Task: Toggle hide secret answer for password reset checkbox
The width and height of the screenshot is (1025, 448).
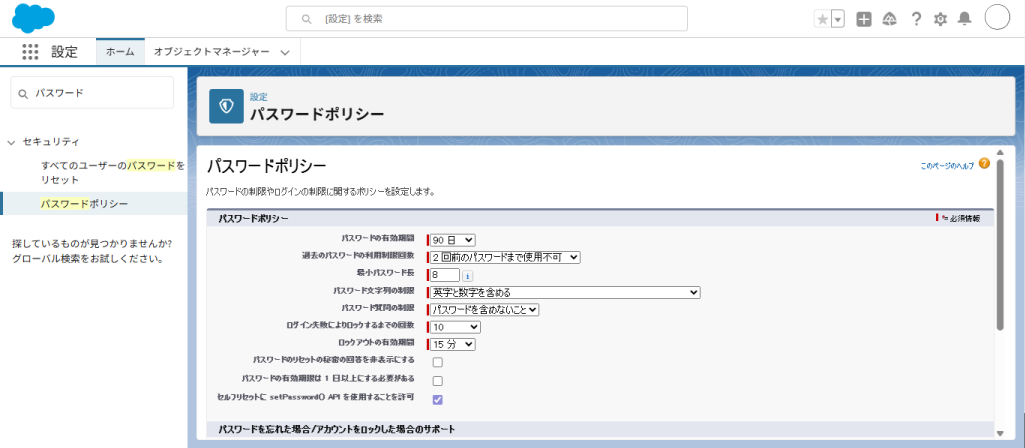Action: [x=437, y=362]
